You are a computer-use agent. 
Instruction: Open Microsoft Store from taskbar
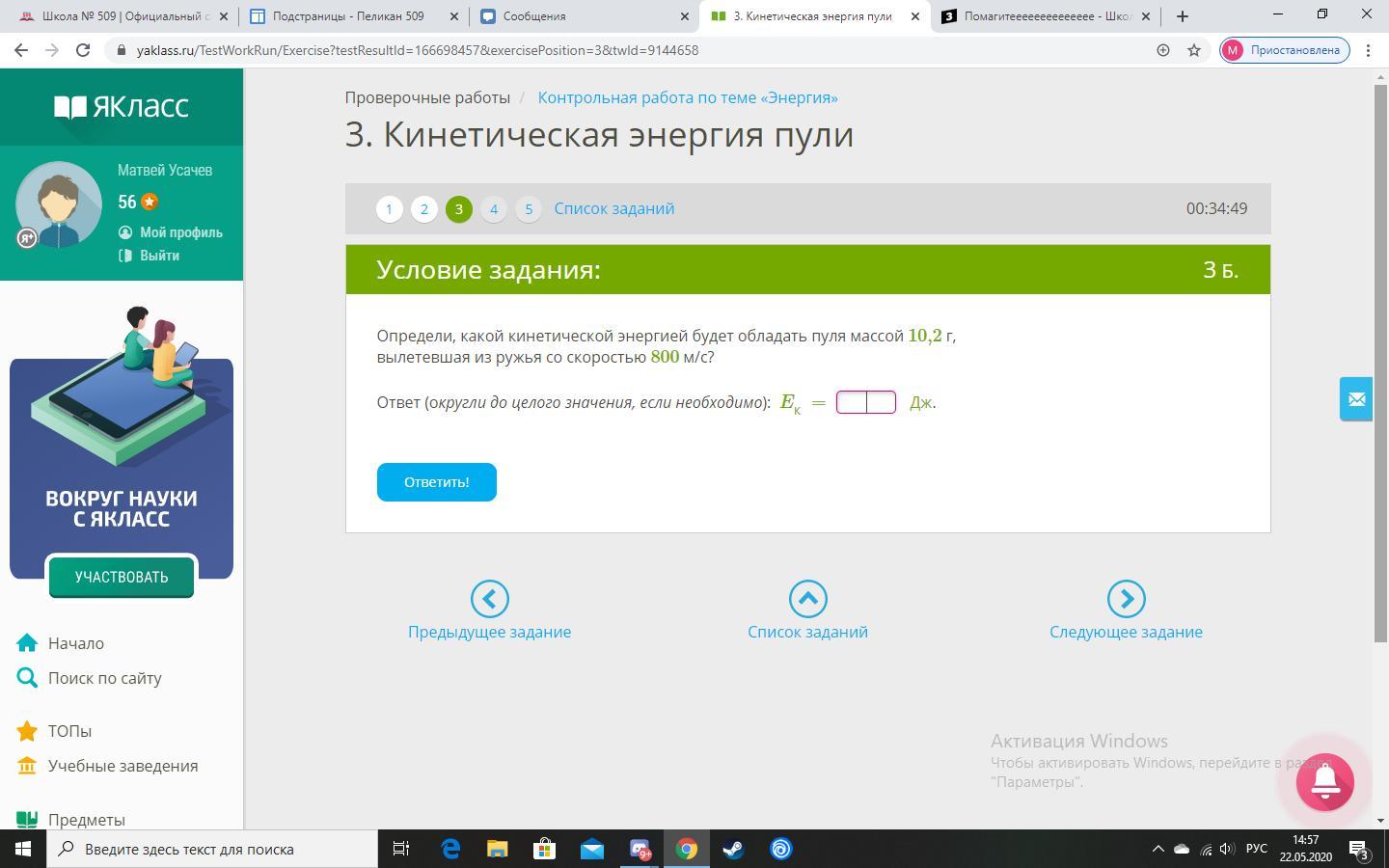coord(545,849)
